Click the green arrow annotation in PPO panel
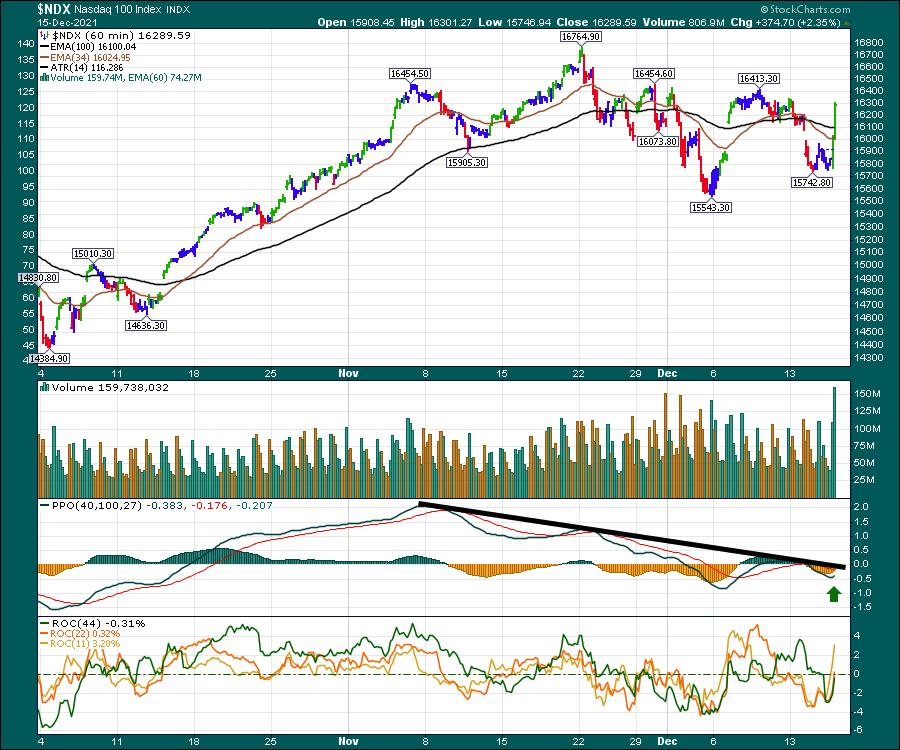This screenshot has height=750, width=900. [x=831, y=596]
